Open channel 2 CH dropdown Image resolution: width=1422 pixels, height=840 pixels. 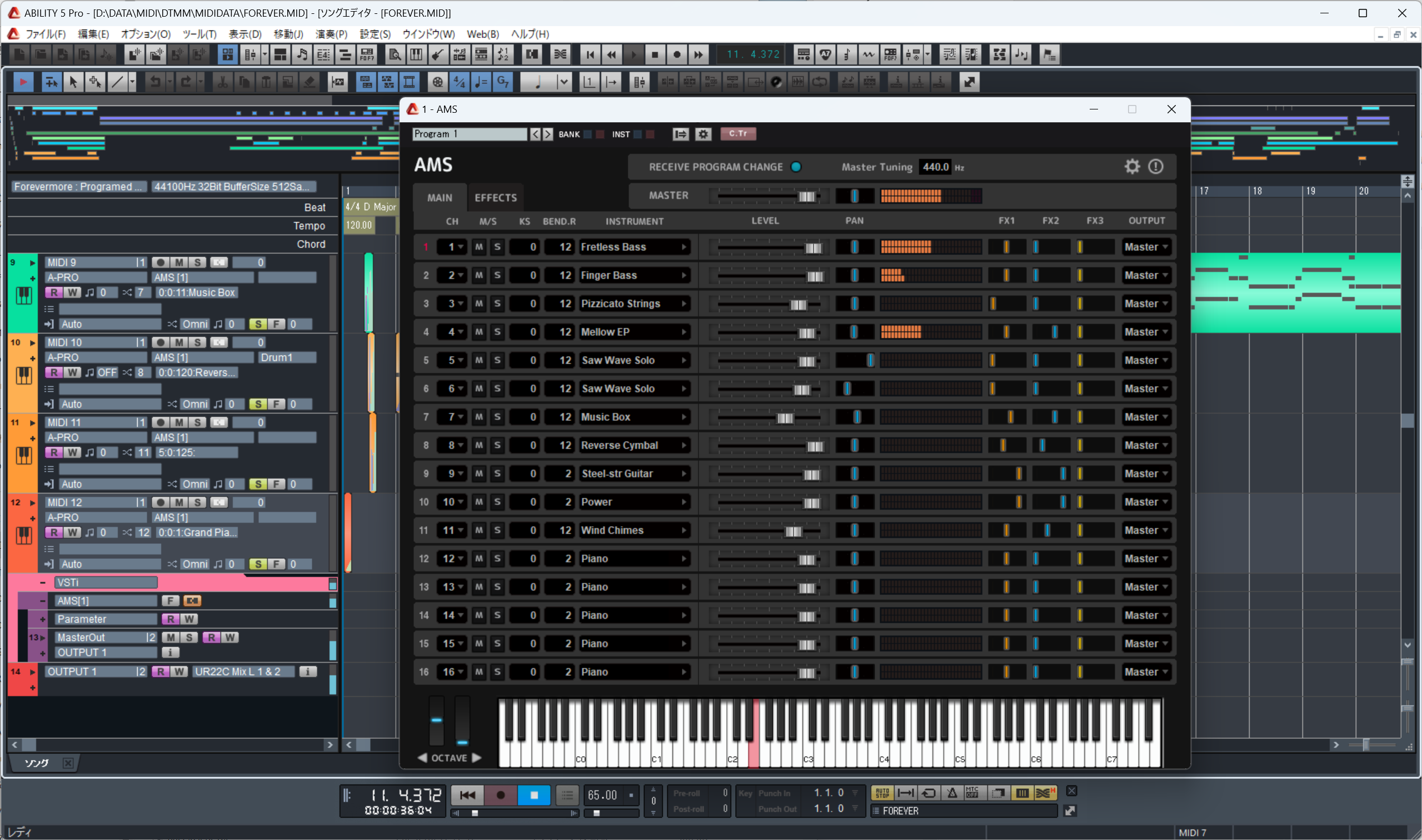pyautogui.click(x=452, y=275)
